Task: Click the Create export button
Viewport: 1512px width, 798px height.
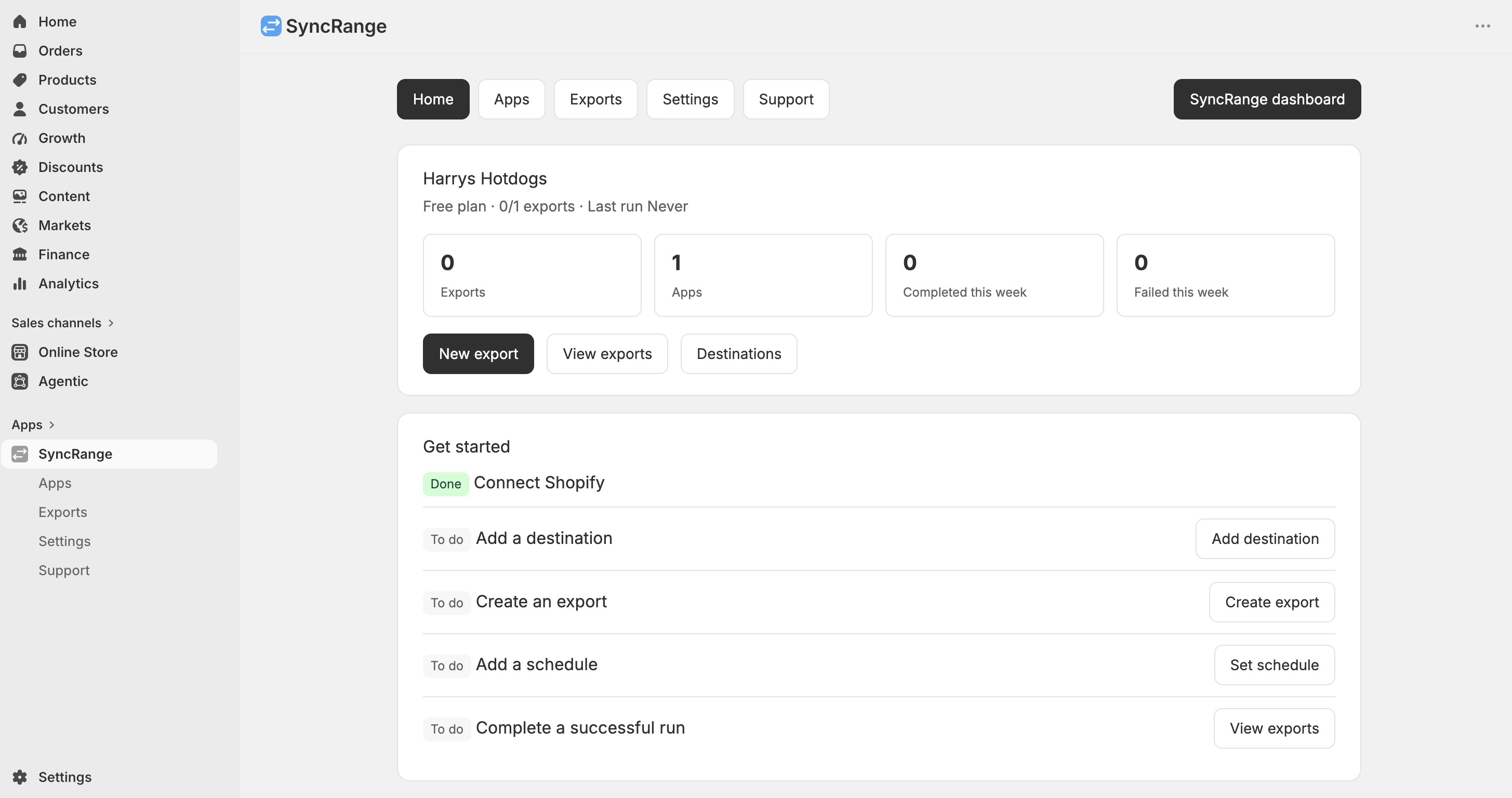Action: click(x=1272, y=602)
